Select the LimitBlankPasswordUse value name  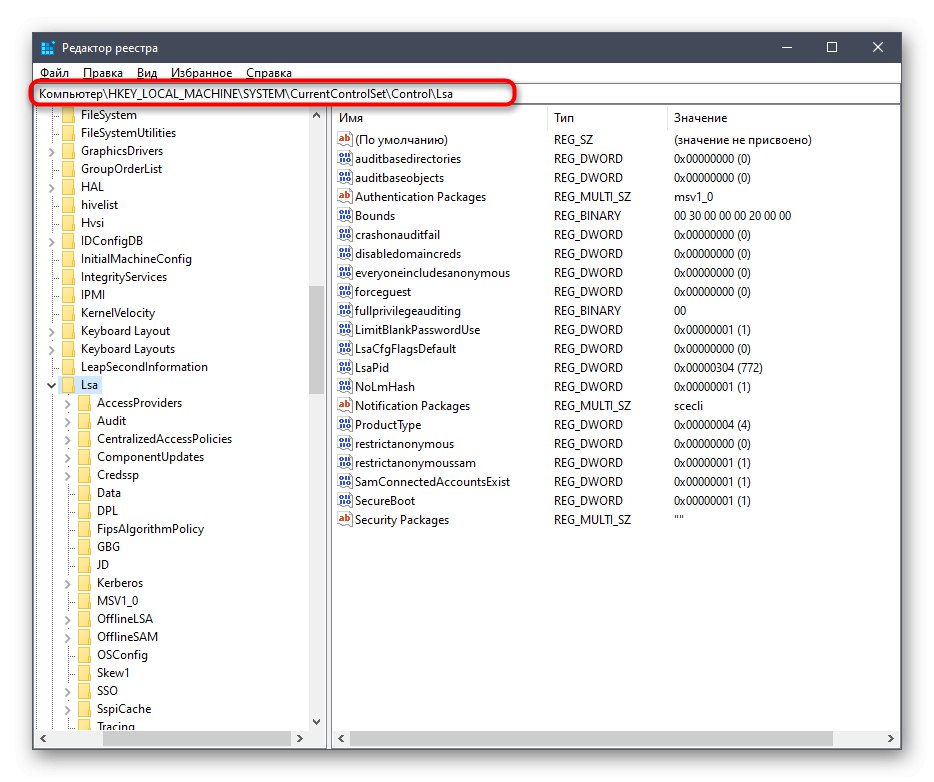417,329
